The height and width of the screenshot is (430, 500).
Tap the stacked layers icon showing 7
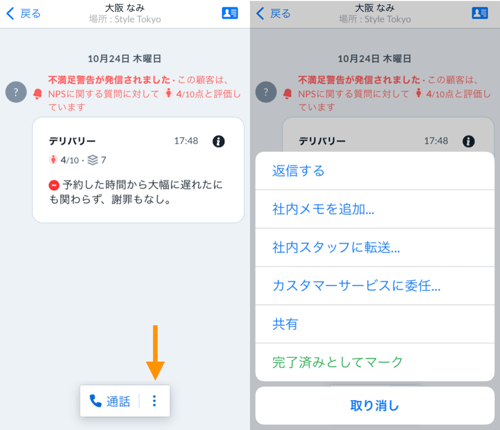[x=93, y=160]
